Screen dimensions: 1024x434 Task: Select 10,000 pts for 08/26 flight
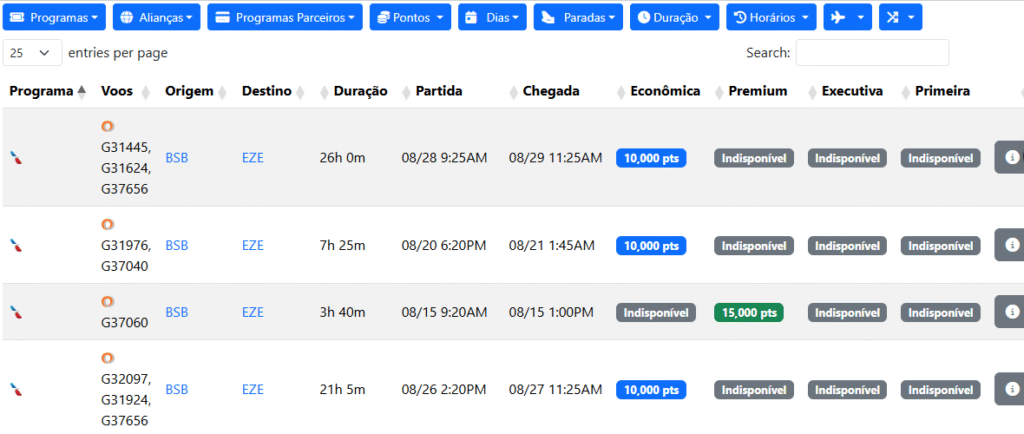(651, 390)
